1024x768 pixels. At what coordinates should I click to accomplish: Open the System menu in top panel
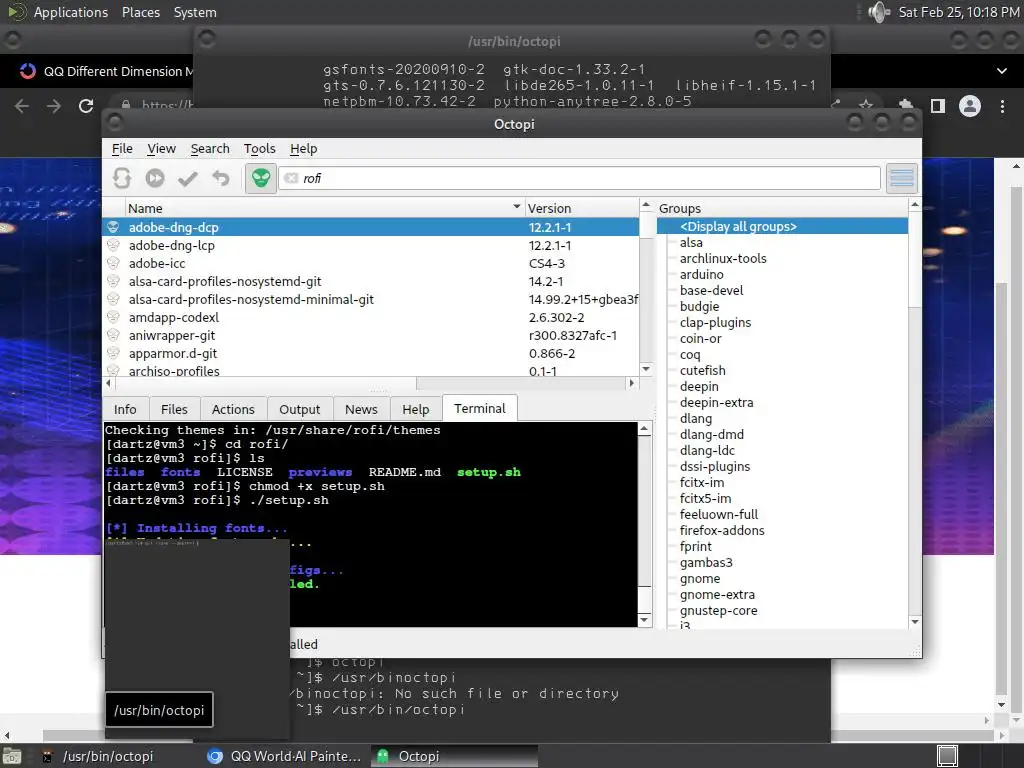195,12
